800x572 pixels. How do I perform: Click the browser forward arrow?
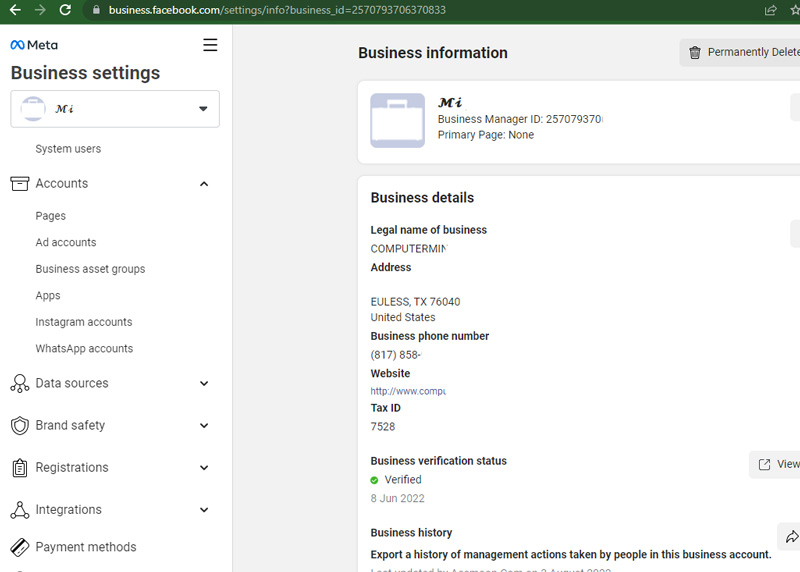(40, 10)
